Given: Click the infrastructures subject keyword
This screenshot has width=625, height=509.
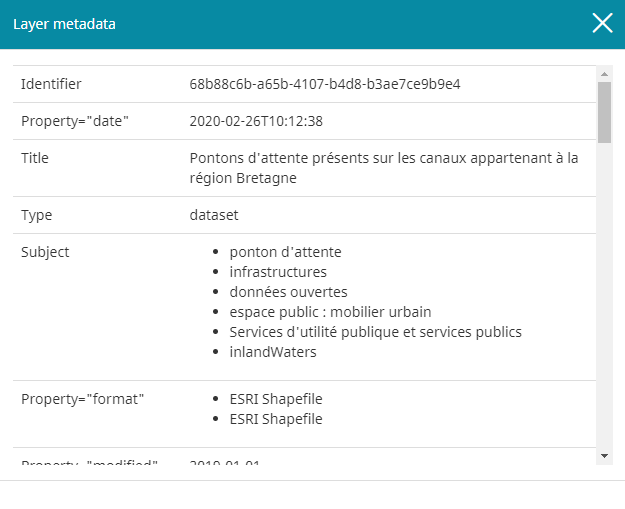Looking at the screenshot, I should point(278,272).
